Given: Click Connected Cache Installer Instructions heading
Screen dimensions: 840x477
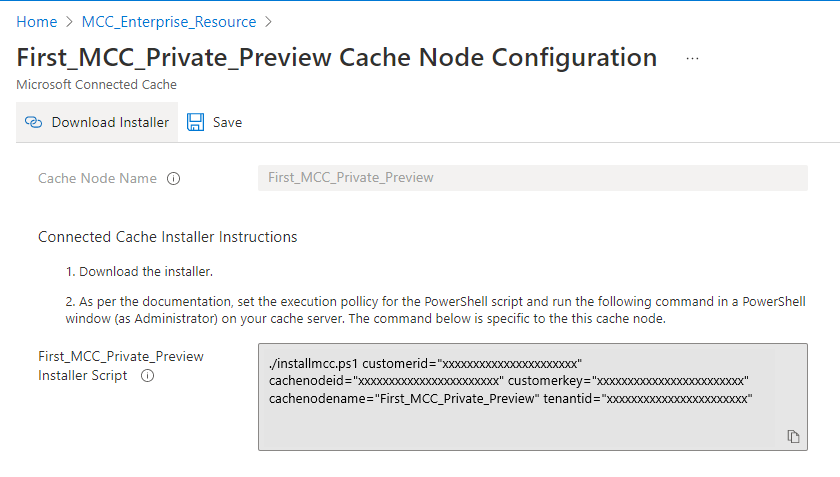Looking at the screenshot, I should click(x=167, y=237).
